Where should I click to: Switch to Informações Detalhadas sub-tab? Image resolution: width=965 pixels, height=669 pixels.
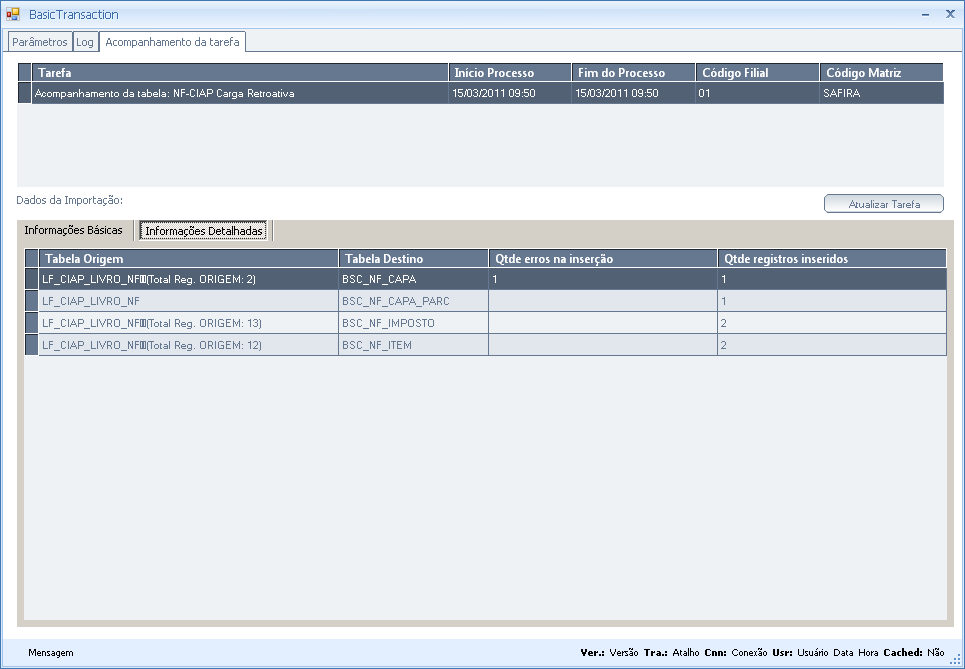click(x=204, y=231)
